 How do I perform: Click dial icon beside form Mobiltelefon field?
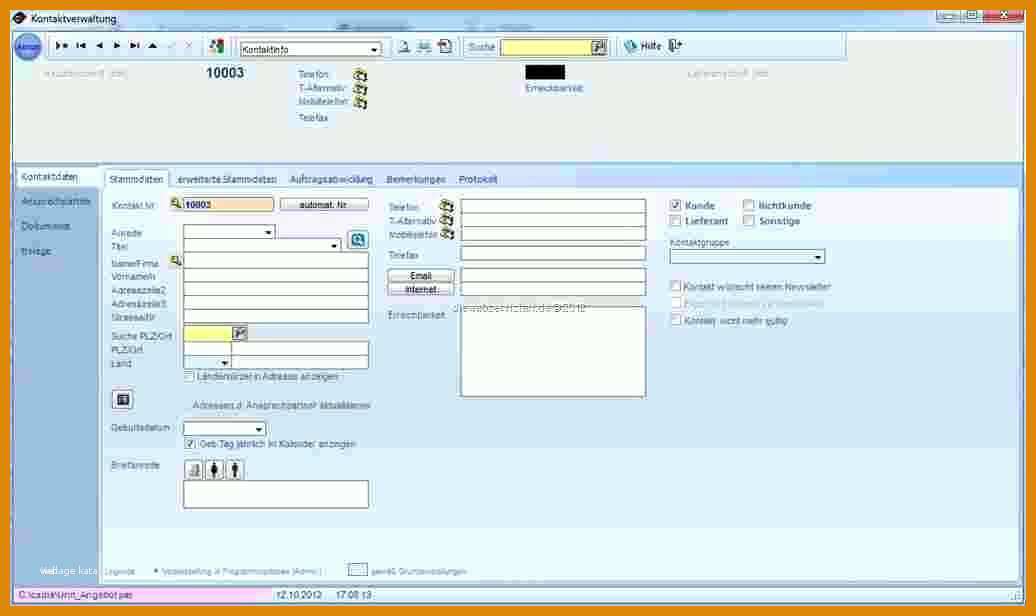coord(447,234)
